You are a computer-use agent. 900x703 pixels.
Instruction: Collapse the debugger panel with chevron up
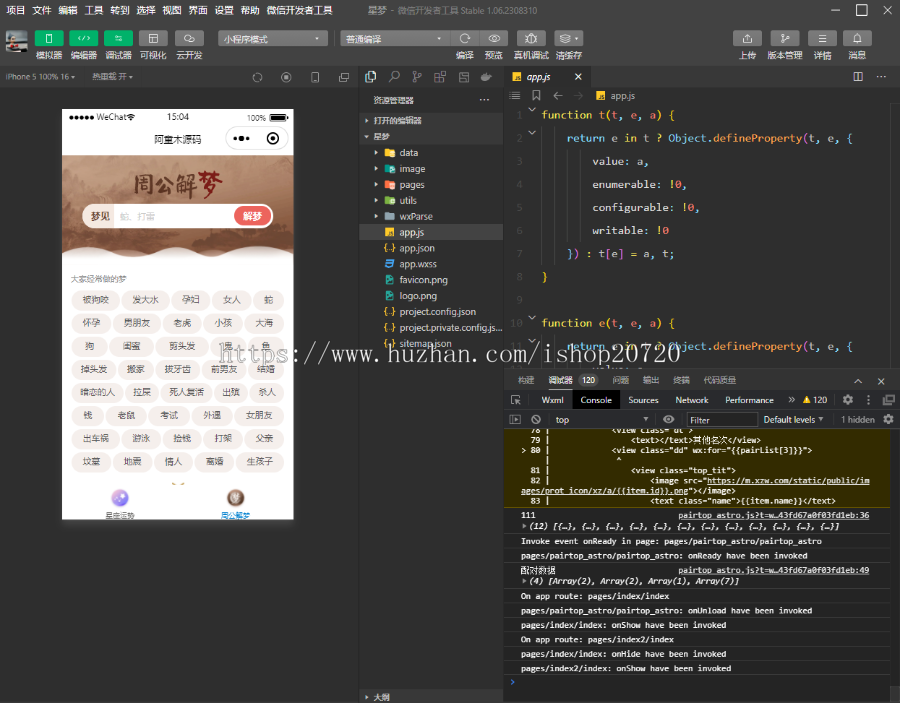[x=858, y=381]
